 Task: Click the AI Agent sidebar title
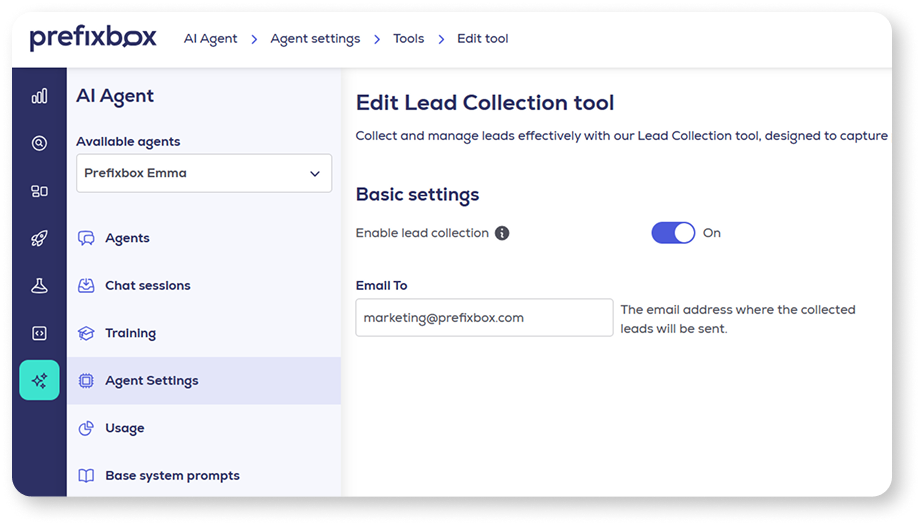click(x=115, y=96)
